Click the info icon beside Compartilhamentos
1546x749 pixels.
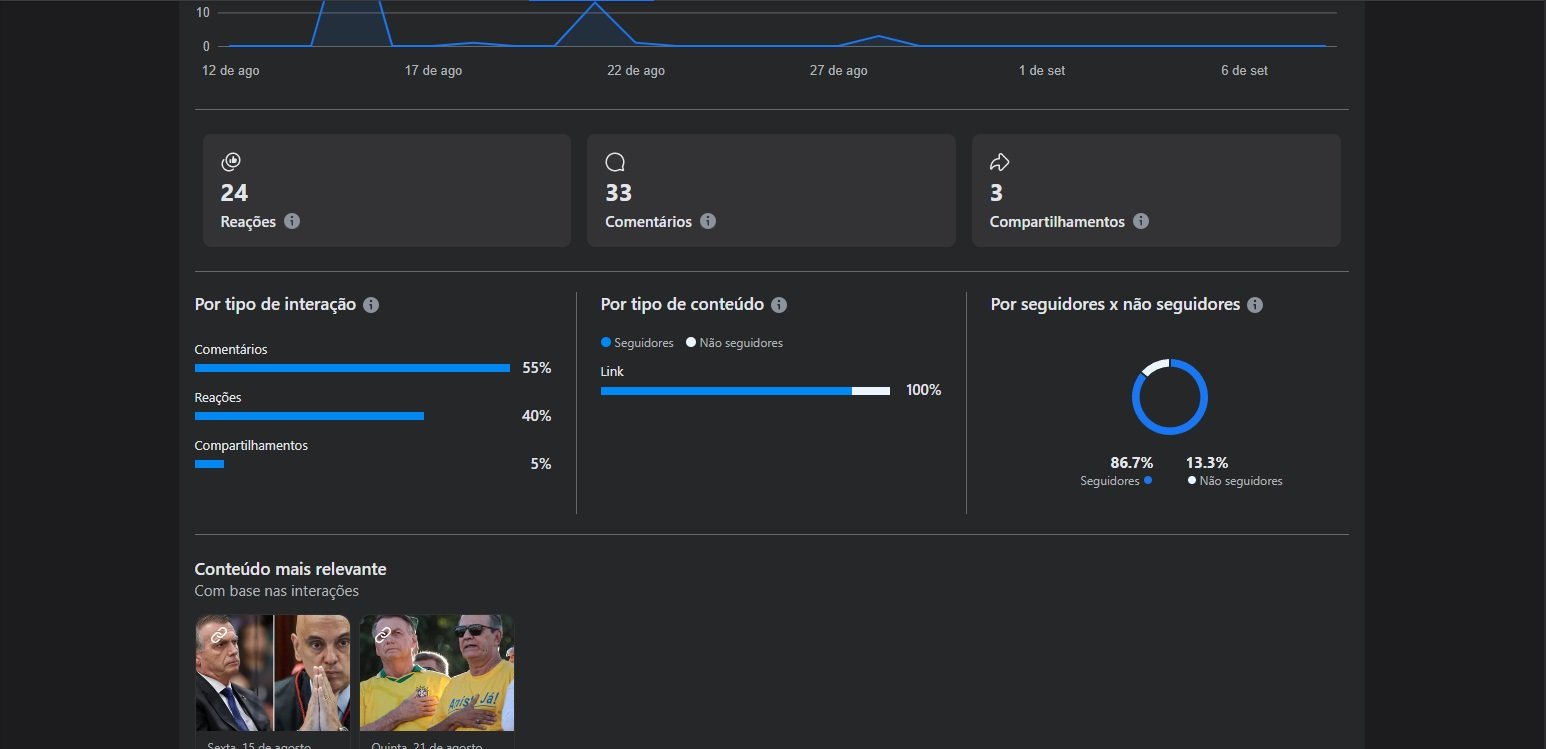click(1141, 221)
